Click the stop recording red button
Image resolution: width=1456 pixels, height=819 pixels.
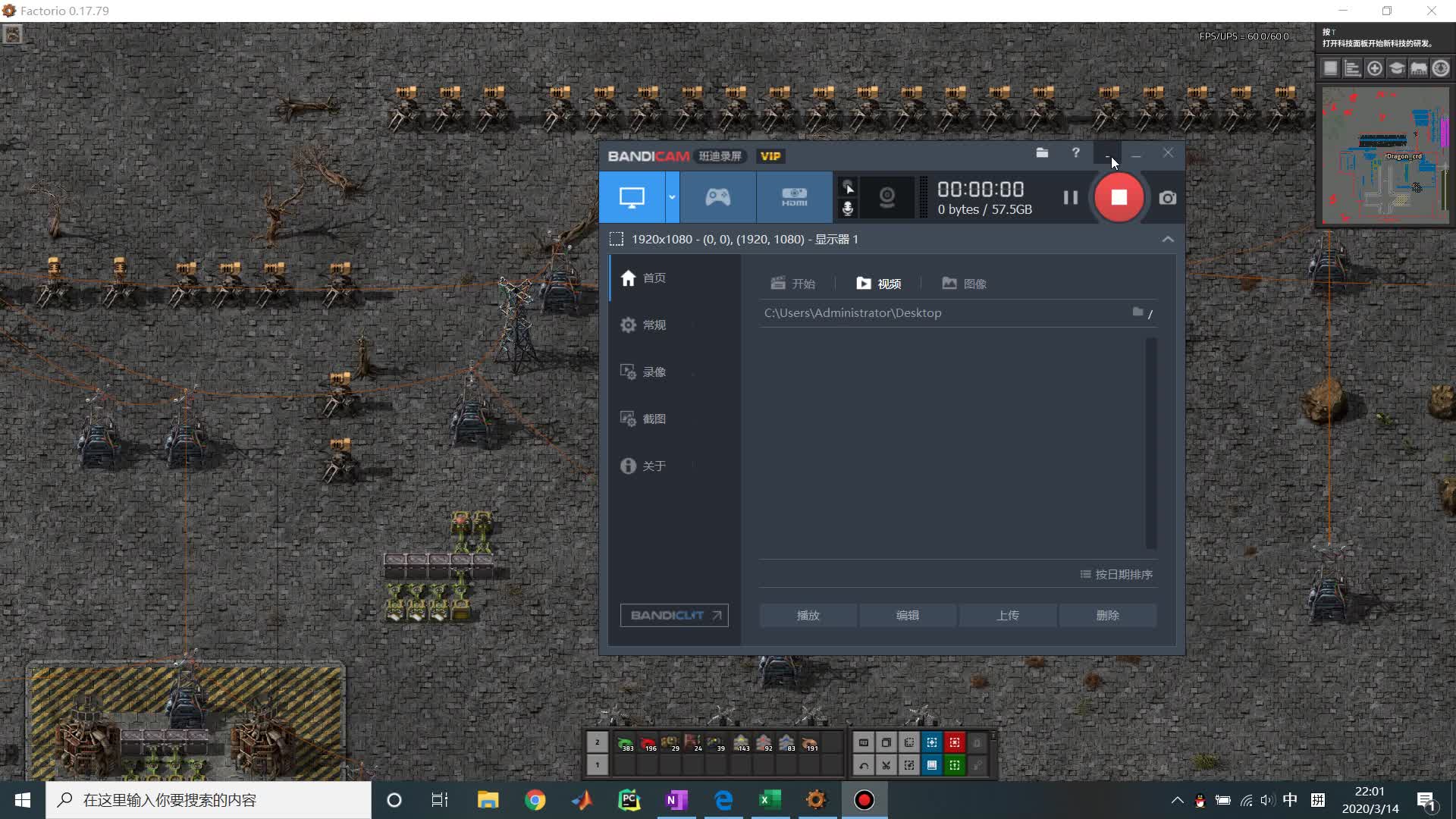pyautogui.click(x=1119, y=197)
